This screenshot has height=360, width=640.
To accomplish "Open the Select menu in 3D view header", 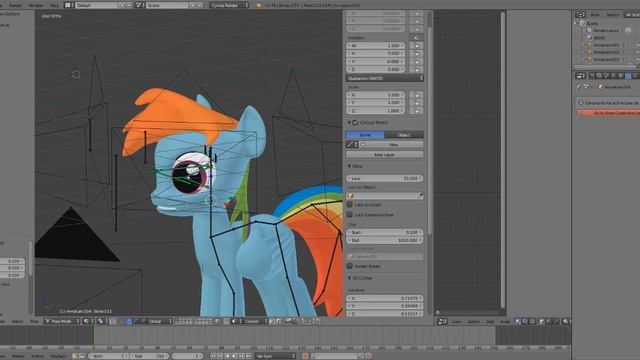I will click(x=18, y=321).
